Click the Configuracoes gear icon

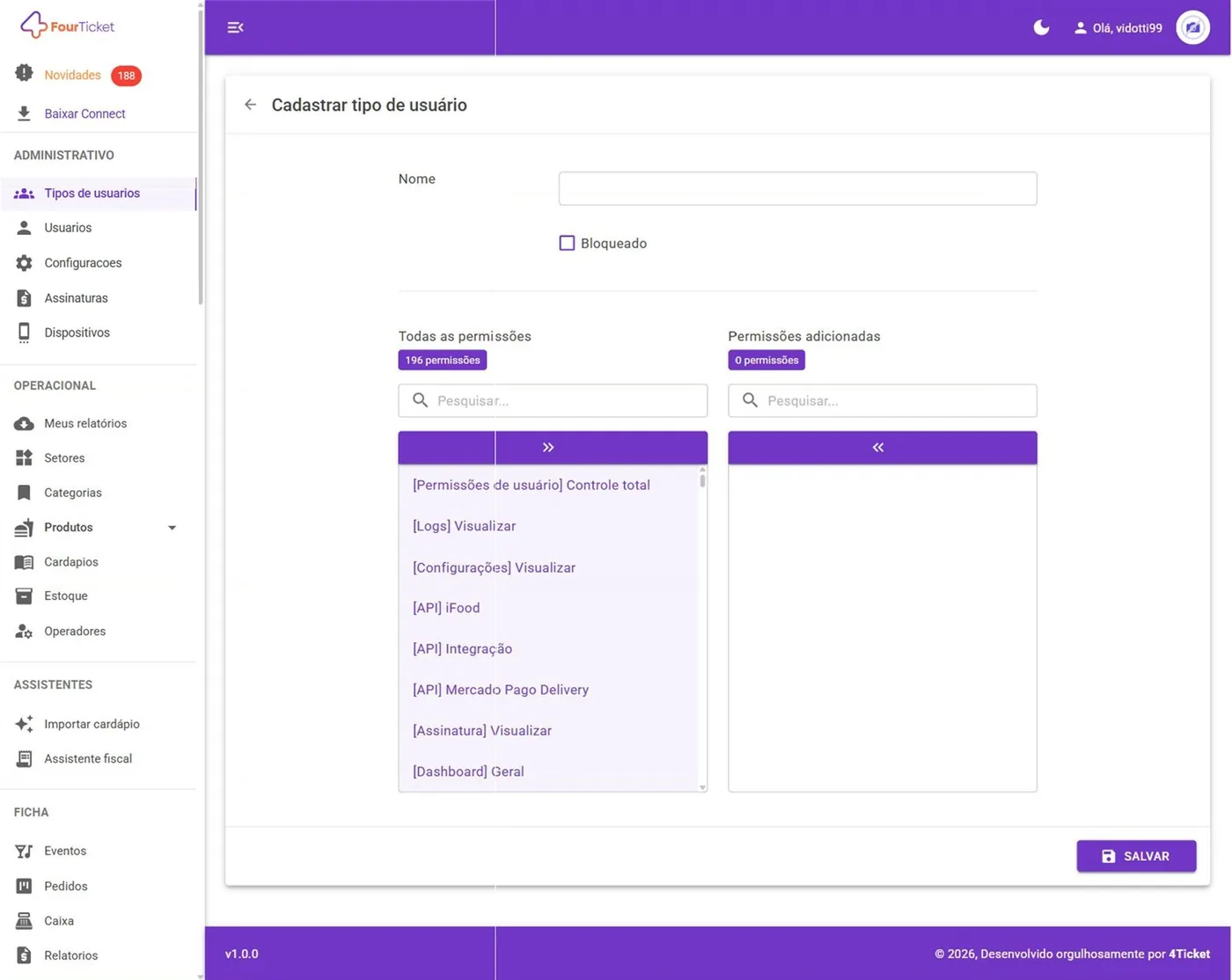24,263
